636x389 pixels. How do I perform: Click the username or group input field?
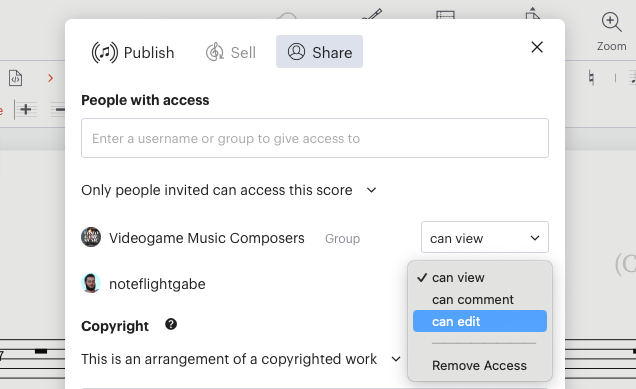pyautogui.click(x=315, y=138)
